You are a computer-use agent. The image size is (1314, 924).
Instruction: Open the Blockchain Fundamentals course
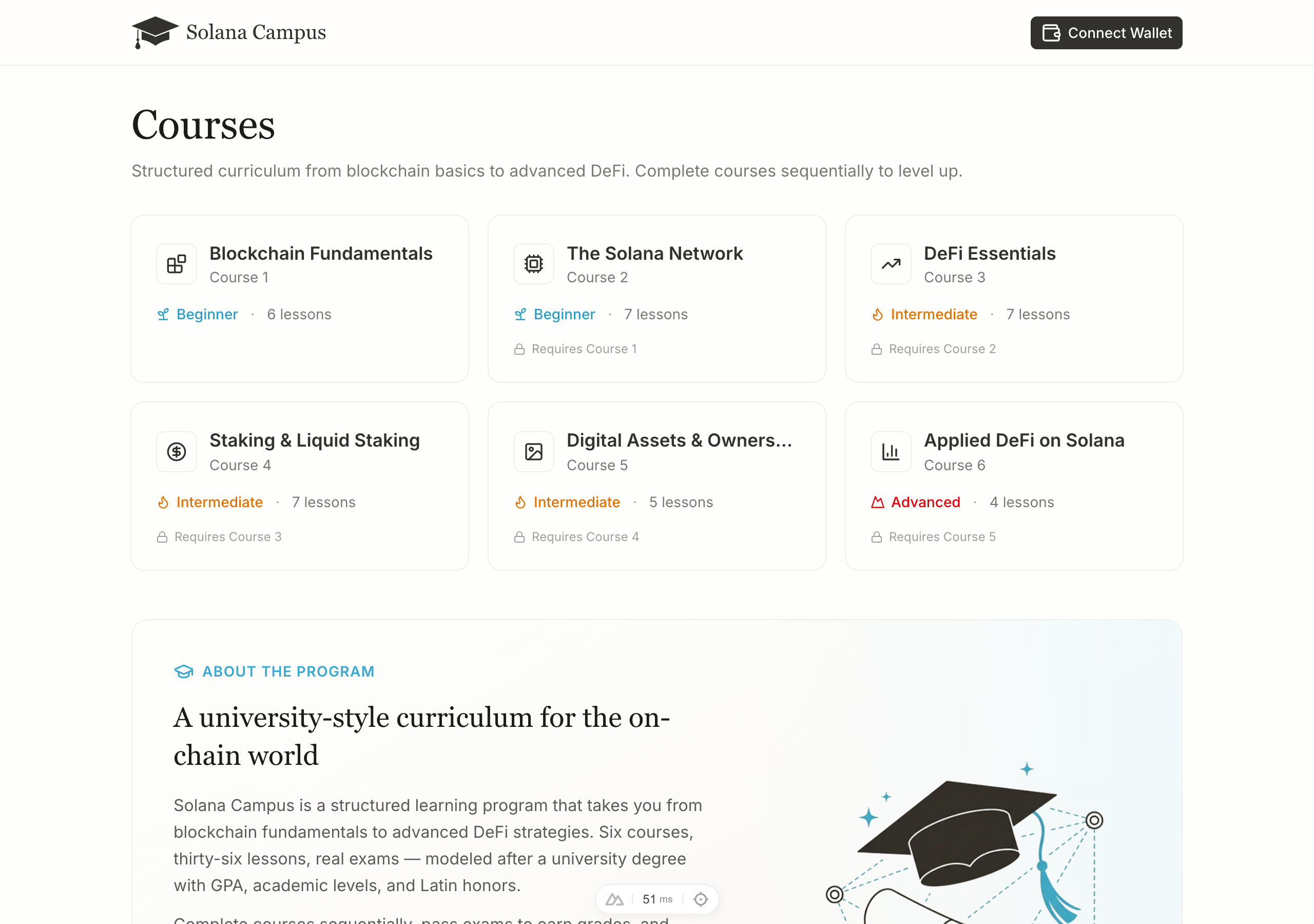(299, 298)
